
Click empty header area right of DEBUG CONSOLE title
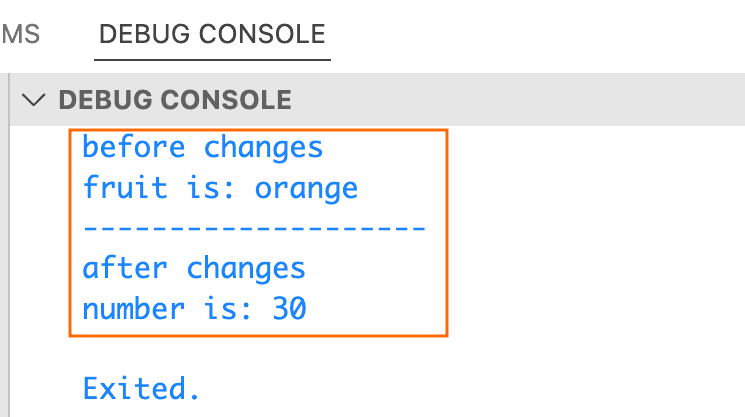[520, 99]
